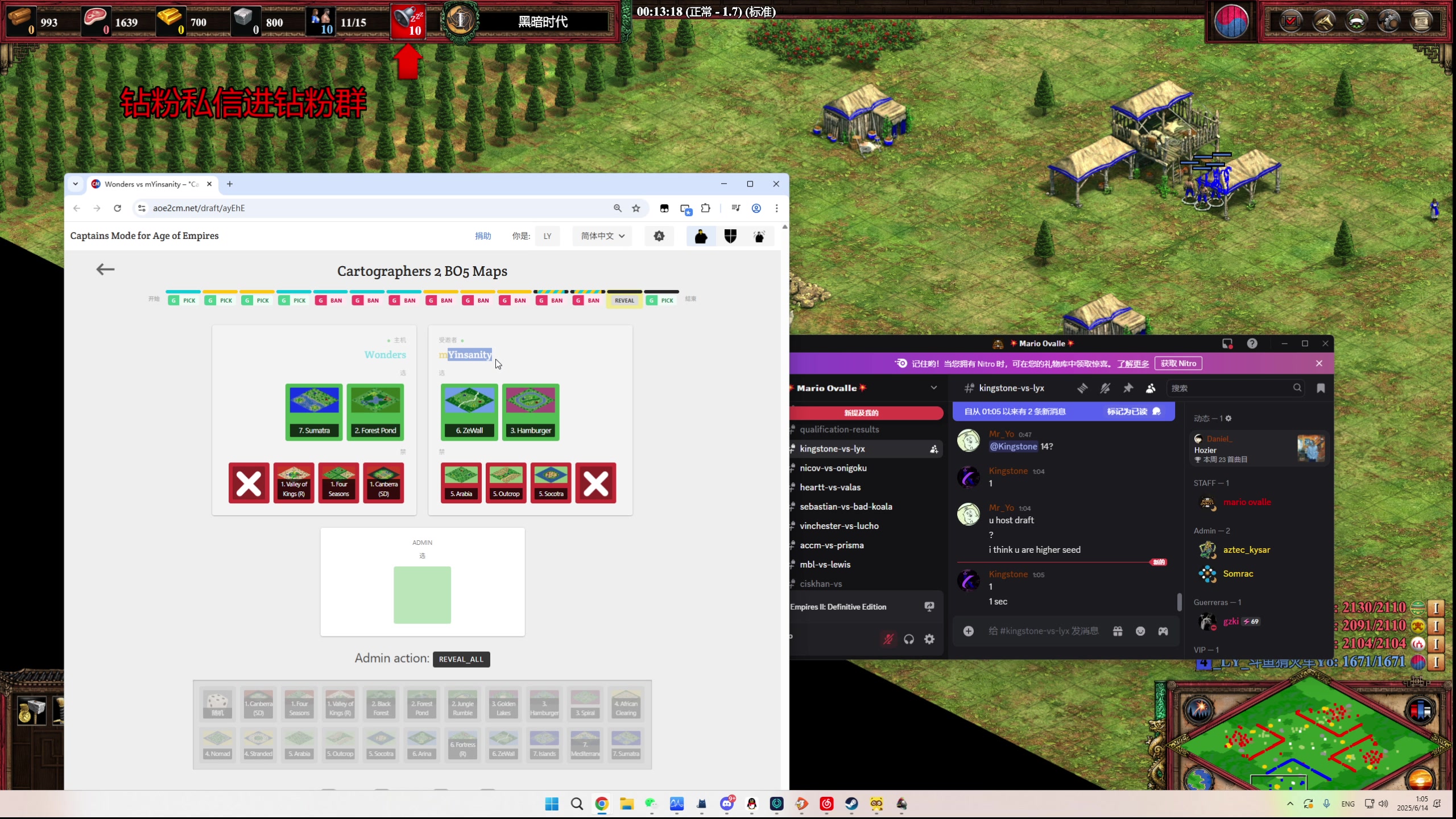Click the screen share icon beside Definitive Edition
1456x819 pixels.
tap(929, 607)
